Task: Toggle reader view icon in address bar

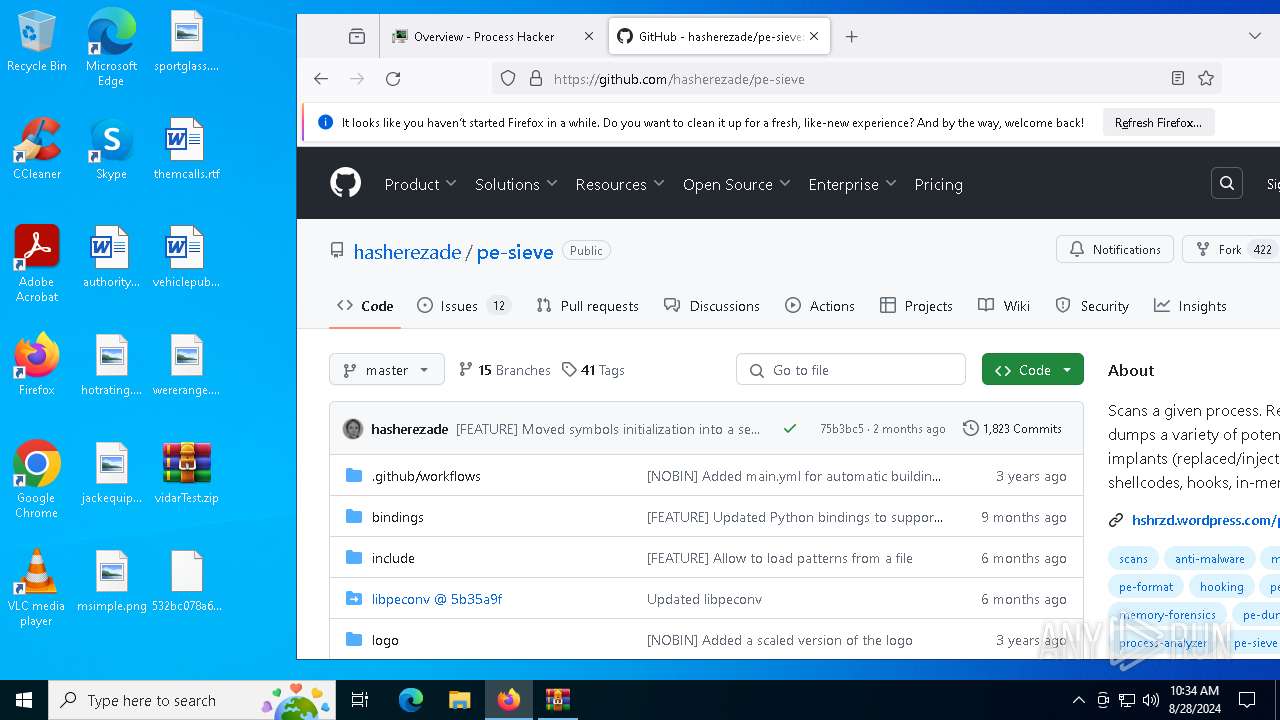Action: click(x=1178, y=78)
